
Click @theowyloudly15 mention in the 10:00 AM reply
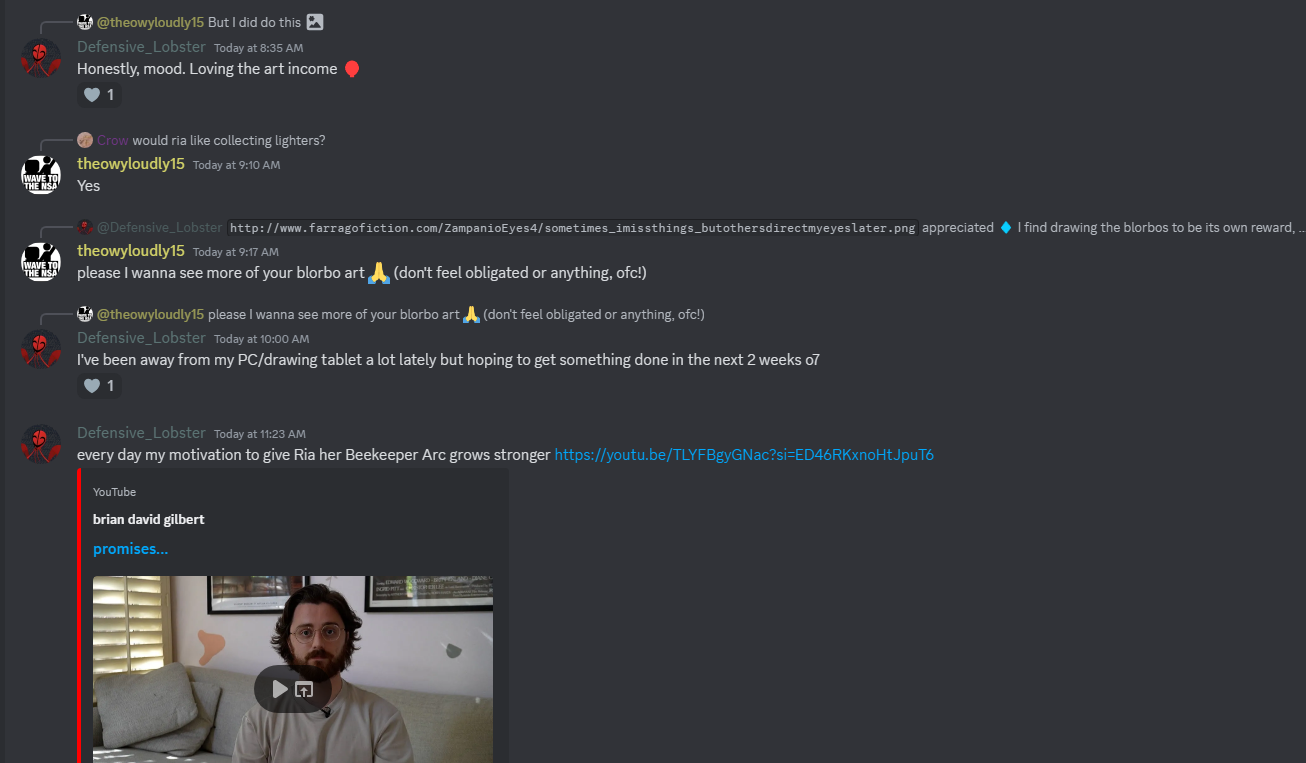[150, 314]
